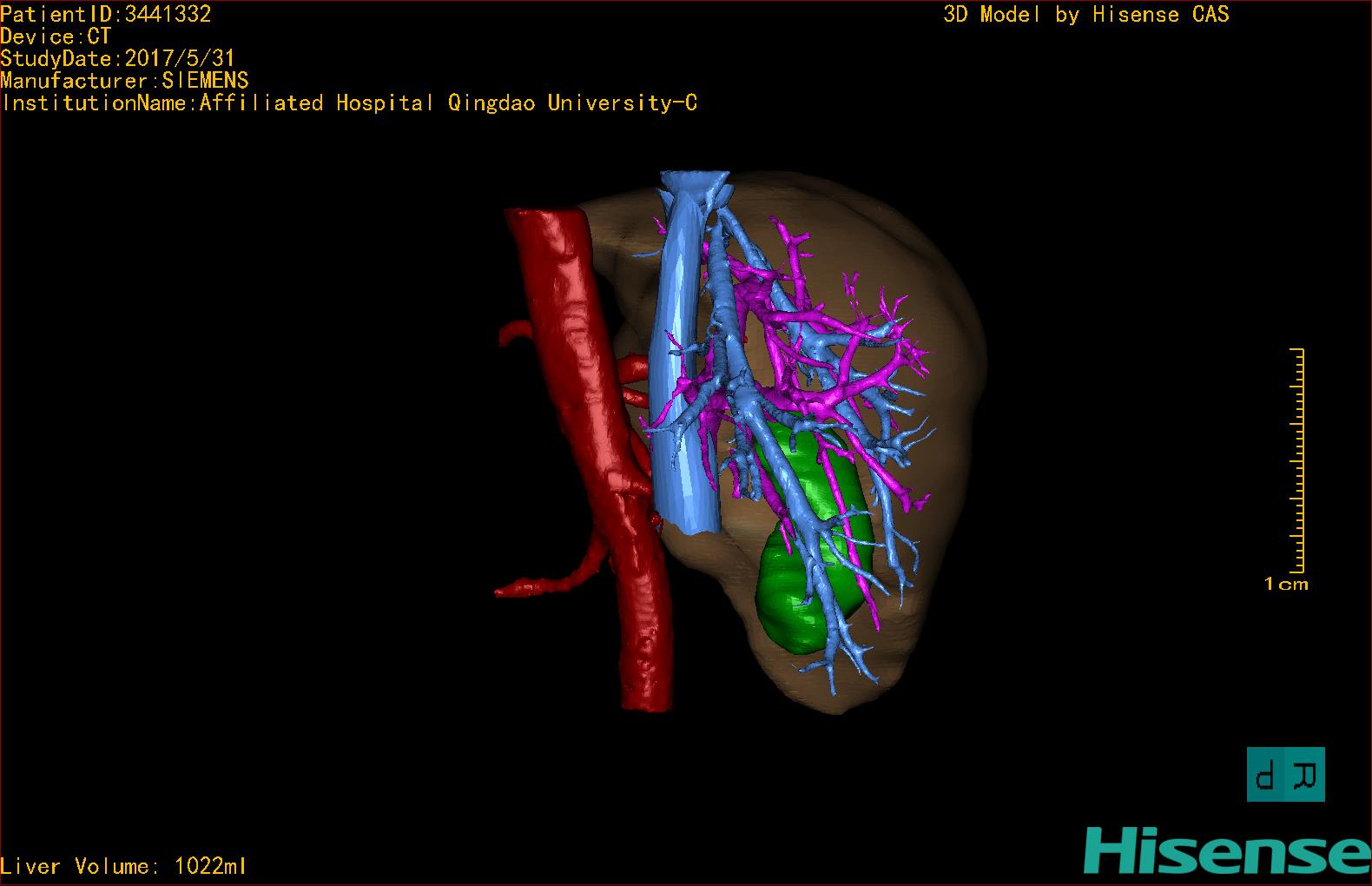Viewport: 1372px width, 886px height.
Task: Click the Device:CT text line
Action: point(56,36)
